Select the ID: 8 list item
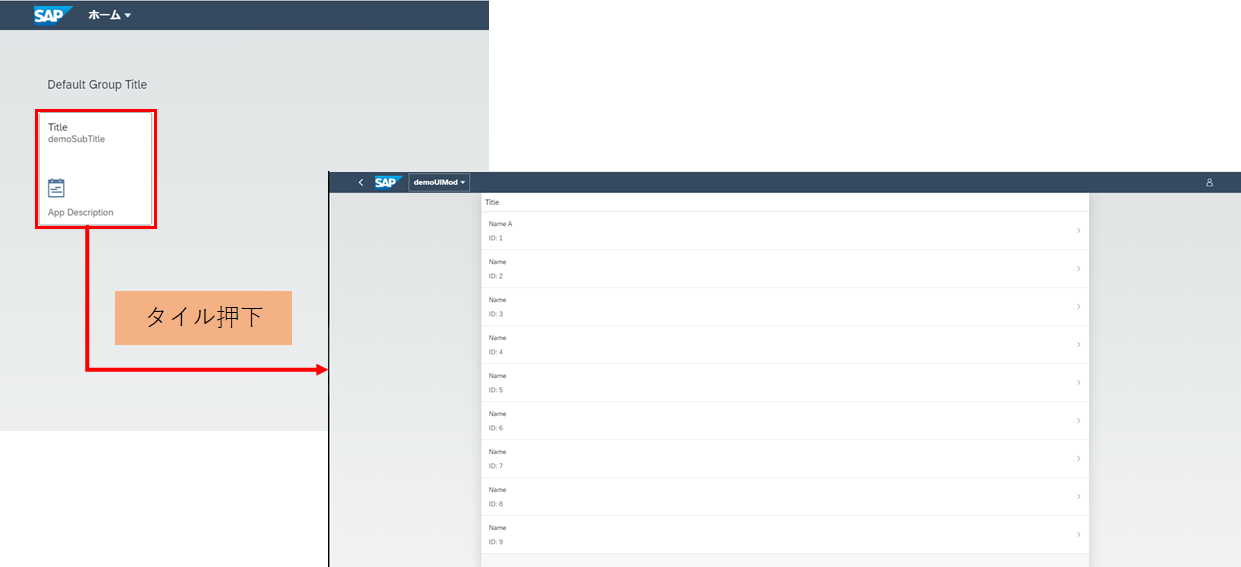The image size is (1241, 567). (785, 497)
